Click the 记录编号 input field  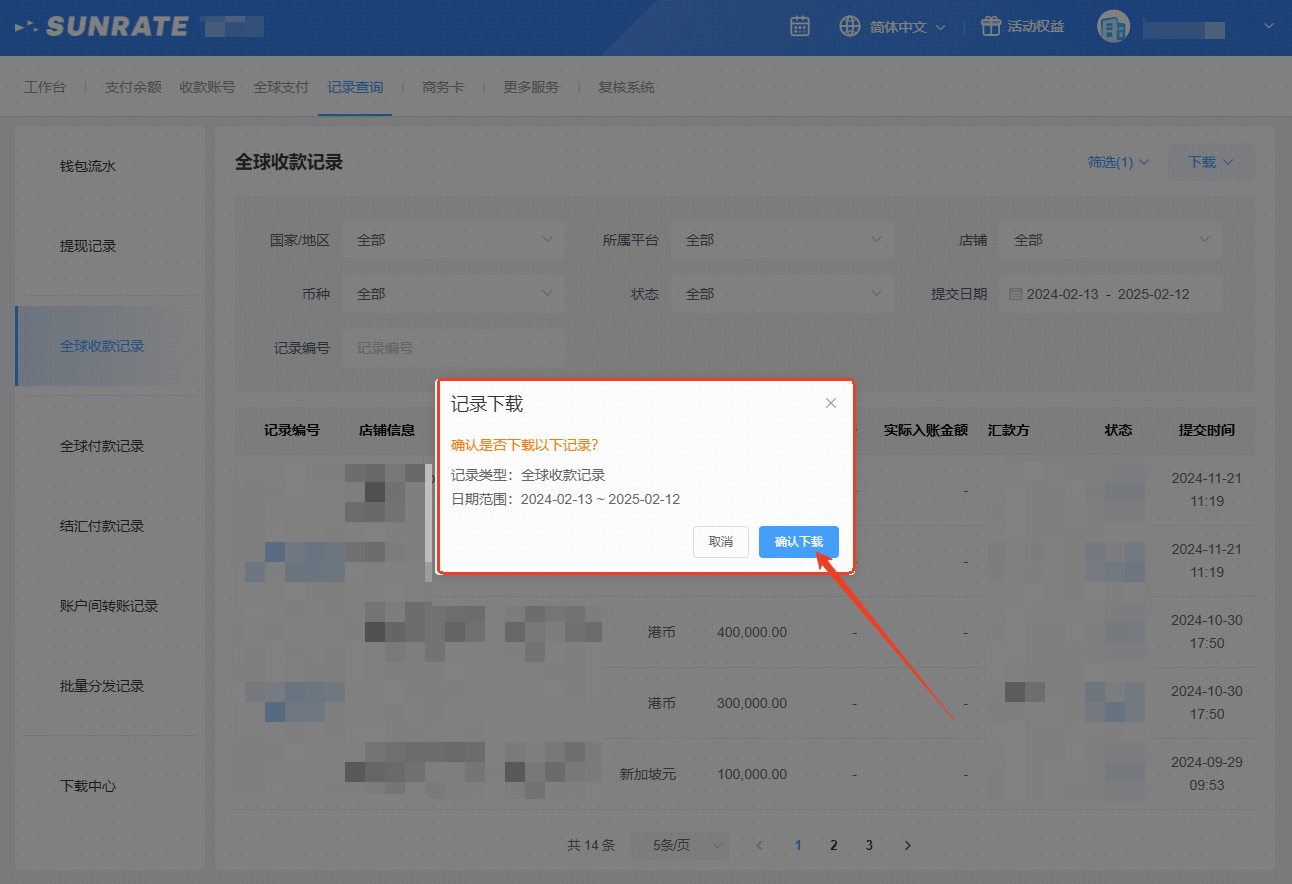[453, 348]
